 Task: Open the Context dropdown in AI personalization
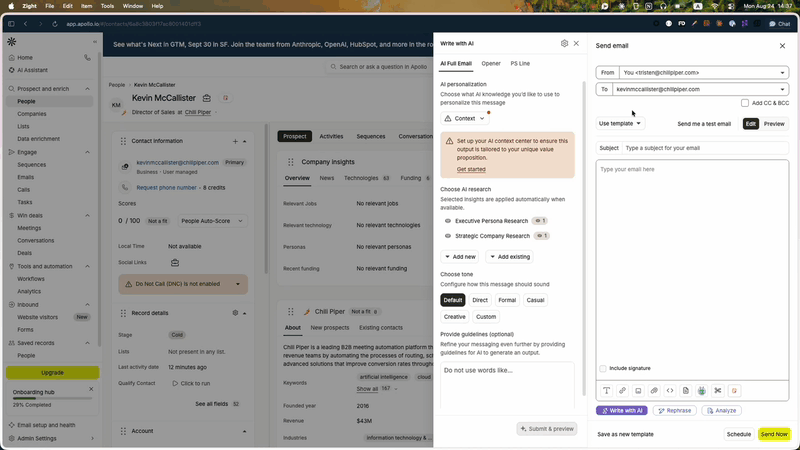tap(464, 118)
